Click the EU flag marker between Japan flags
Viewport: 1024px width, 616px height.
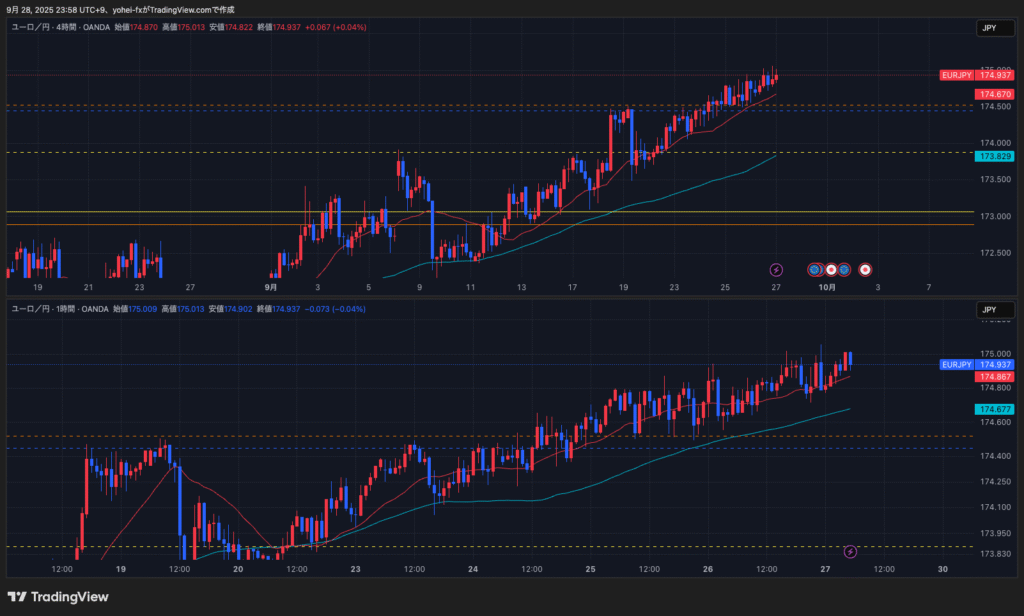pyautogui.click(x=844, y=269)
